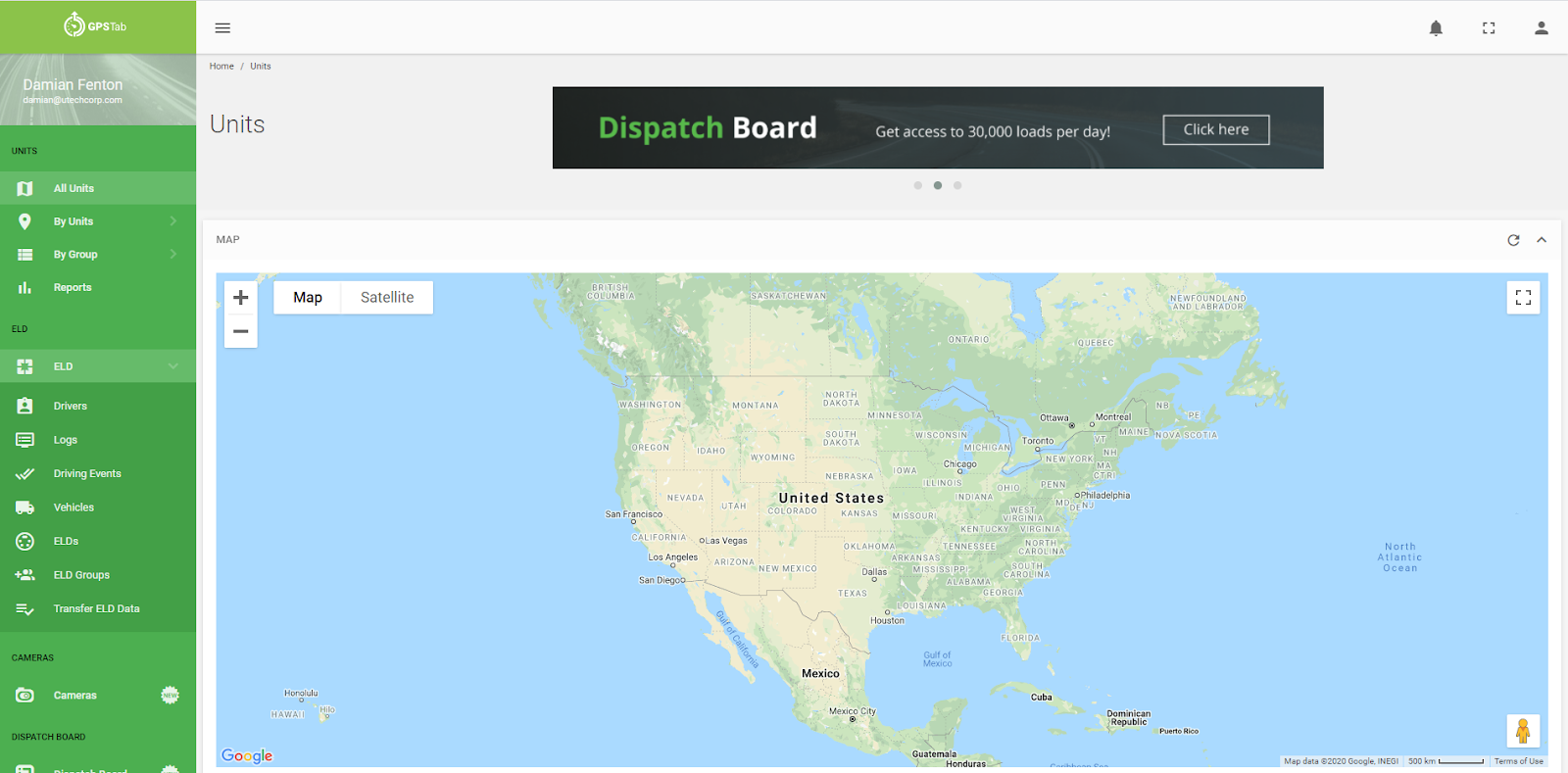The width and height of the screenshot is (1568, 773).
Task: Click the Cameras icon
Action: (25, 696)
